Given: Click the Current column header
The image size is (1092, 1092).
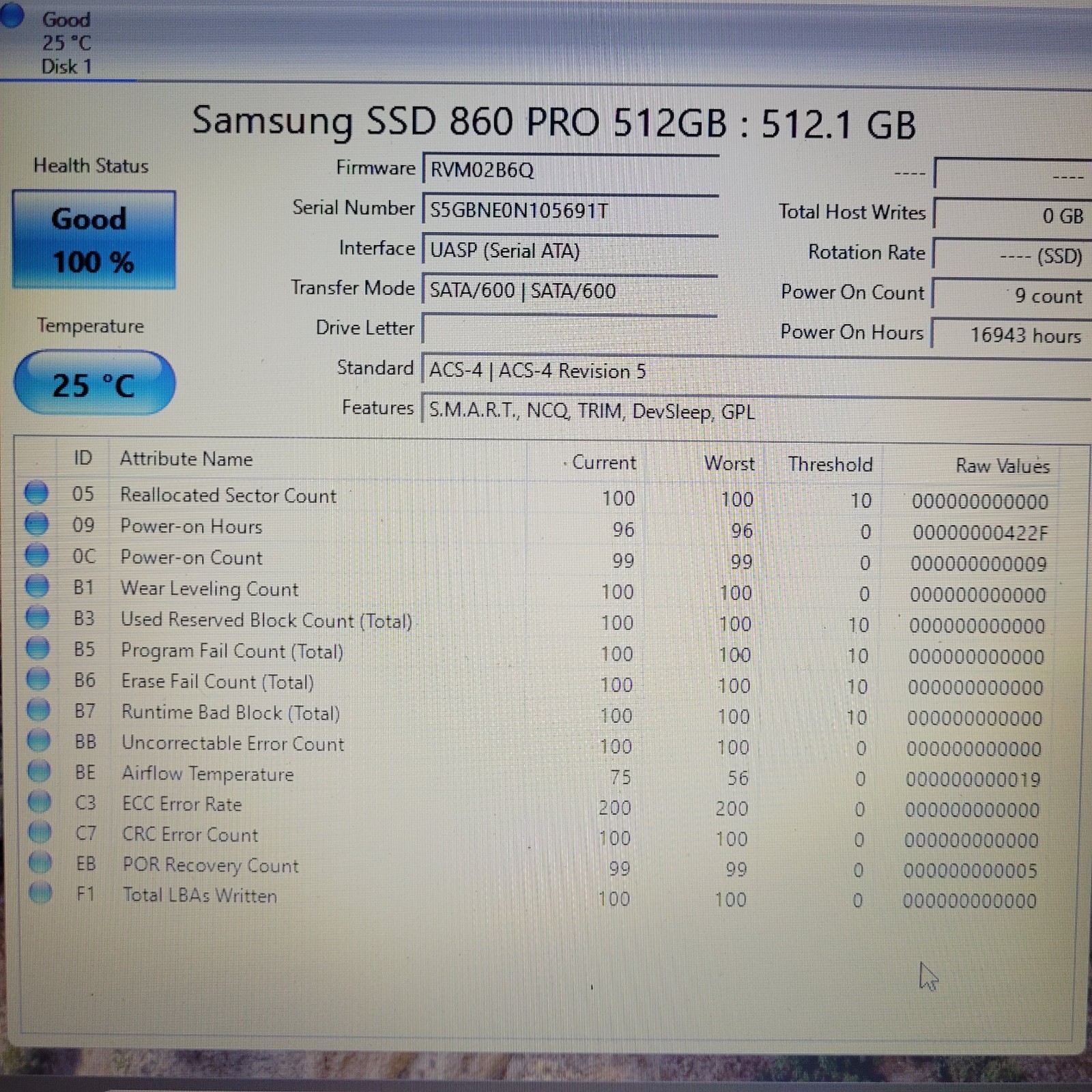Looking at the screenshot, I should [x=603, y=463].
